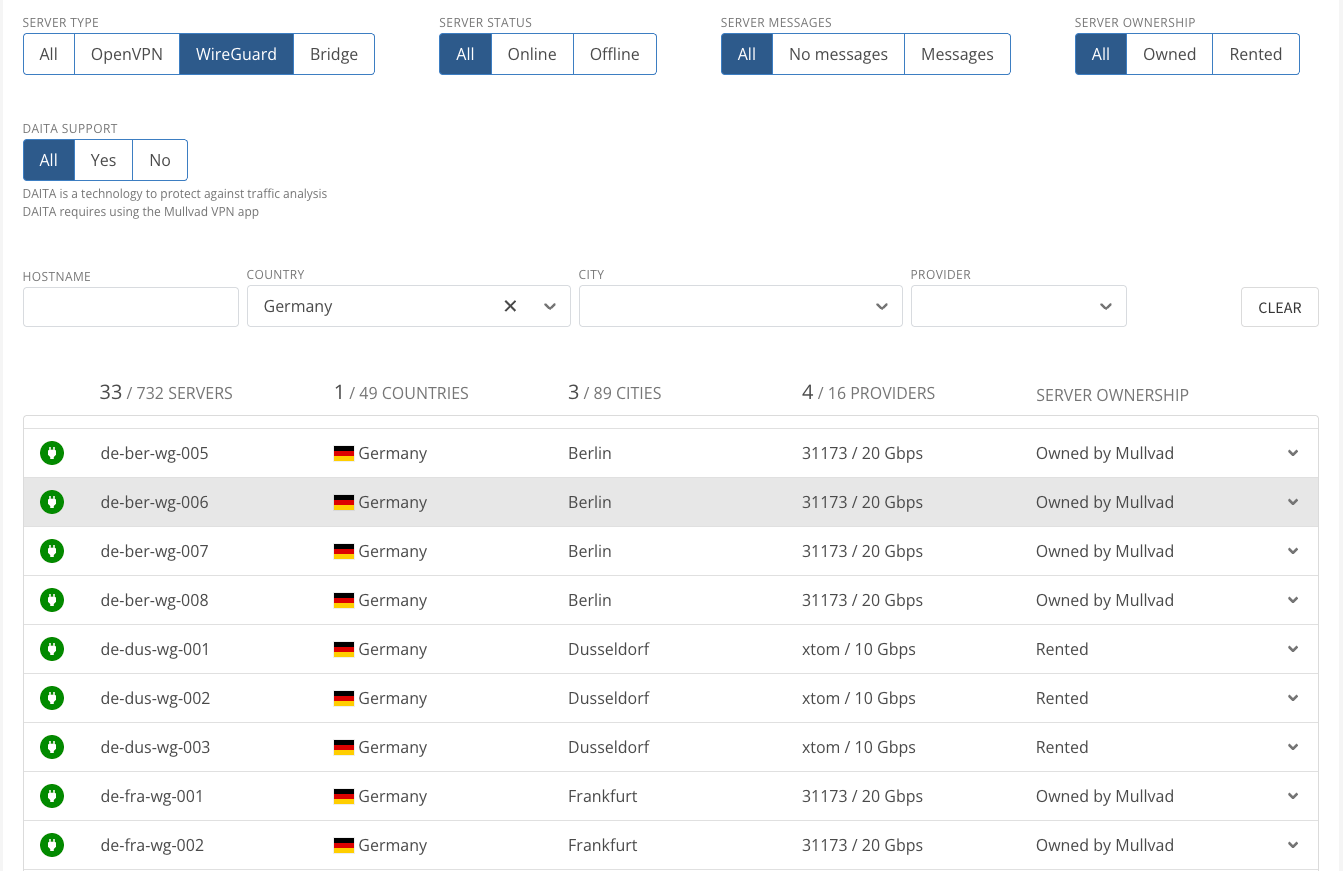
Task: Select Messages in server messages filter
Action: 957,54
